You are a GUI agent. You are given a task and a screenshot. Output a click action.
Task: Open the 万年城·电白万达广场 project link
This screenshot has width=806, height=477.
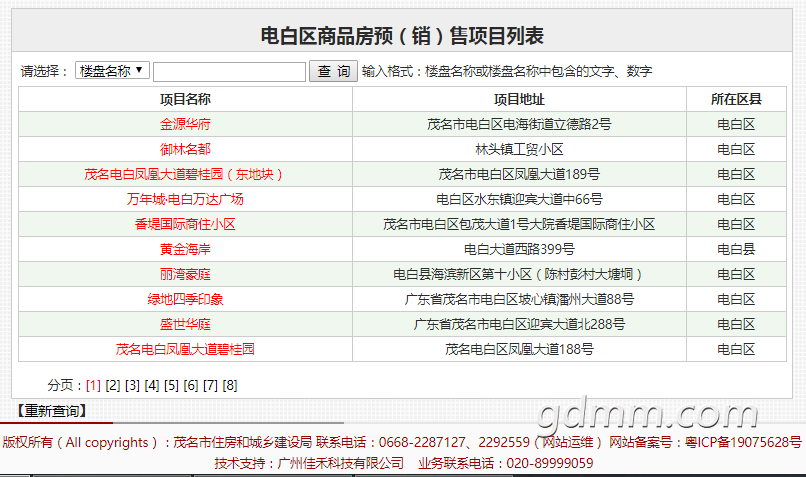[185, 200]
